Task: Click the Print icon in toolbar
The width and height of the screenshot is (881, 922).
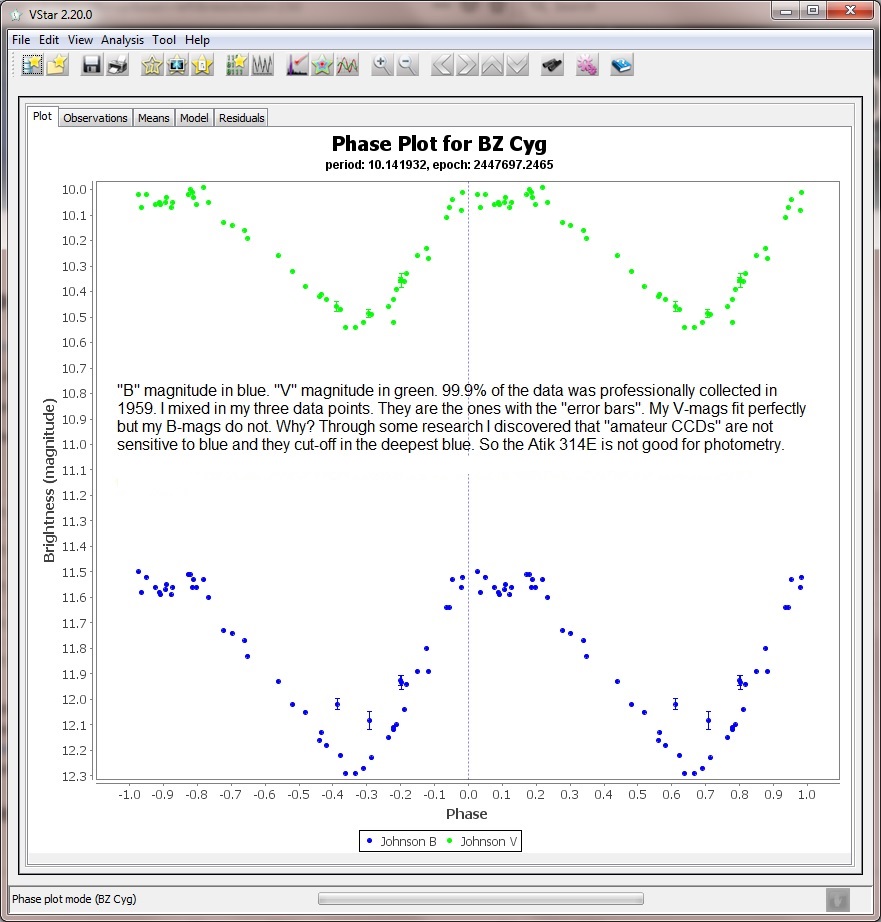Action: (x=117, y=66)
